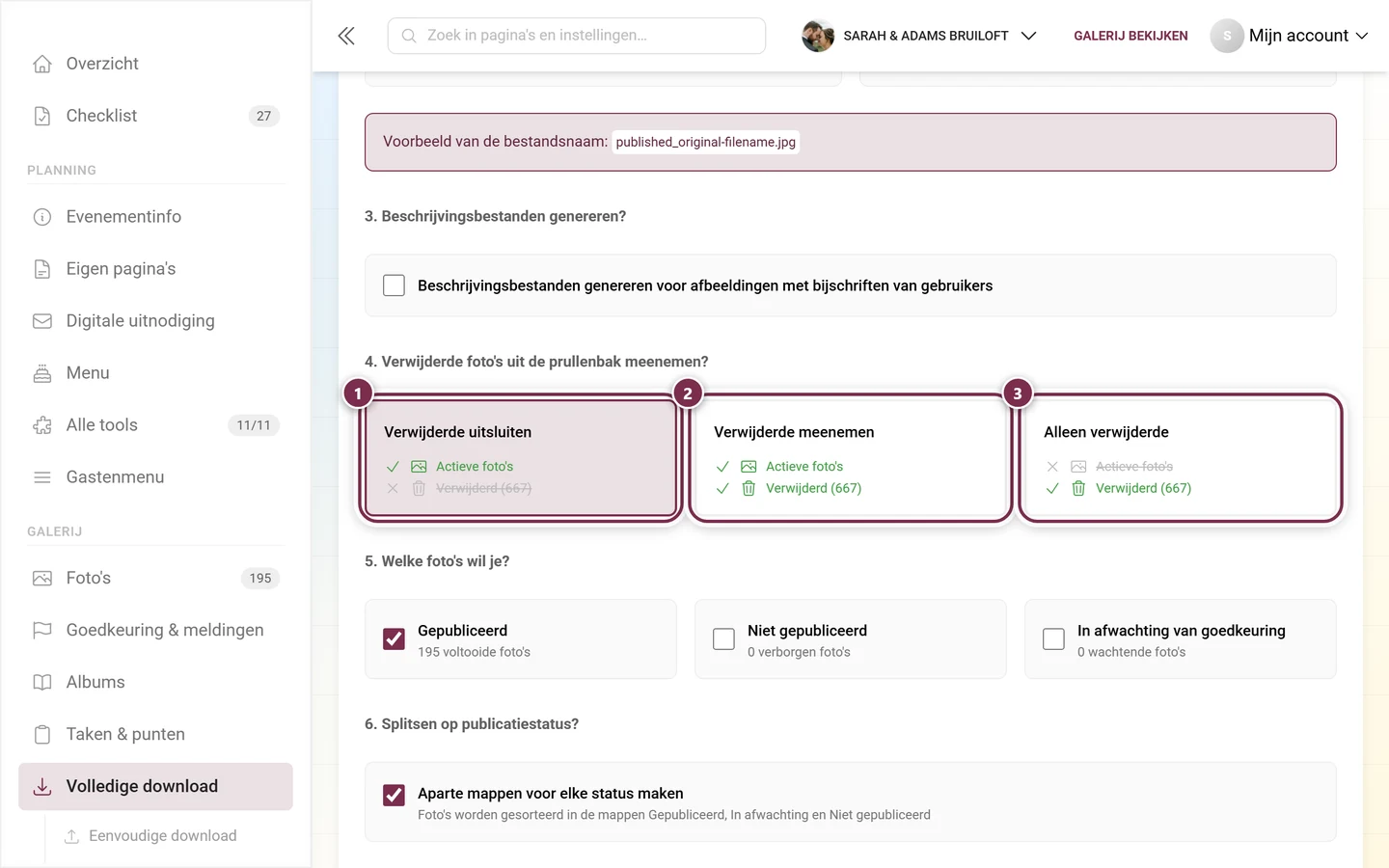
Task: Uncheck the Gepubliceerd checkbox
Action: tap(394, 639)
